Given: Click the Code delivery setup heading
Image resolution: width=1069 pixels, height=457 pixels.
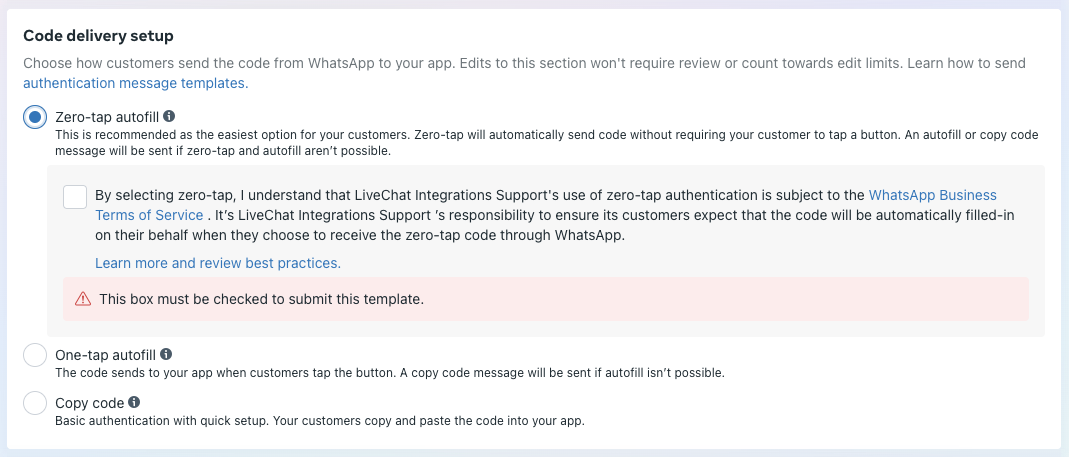Looking at the screenshot, I should (x=98, y=36).
